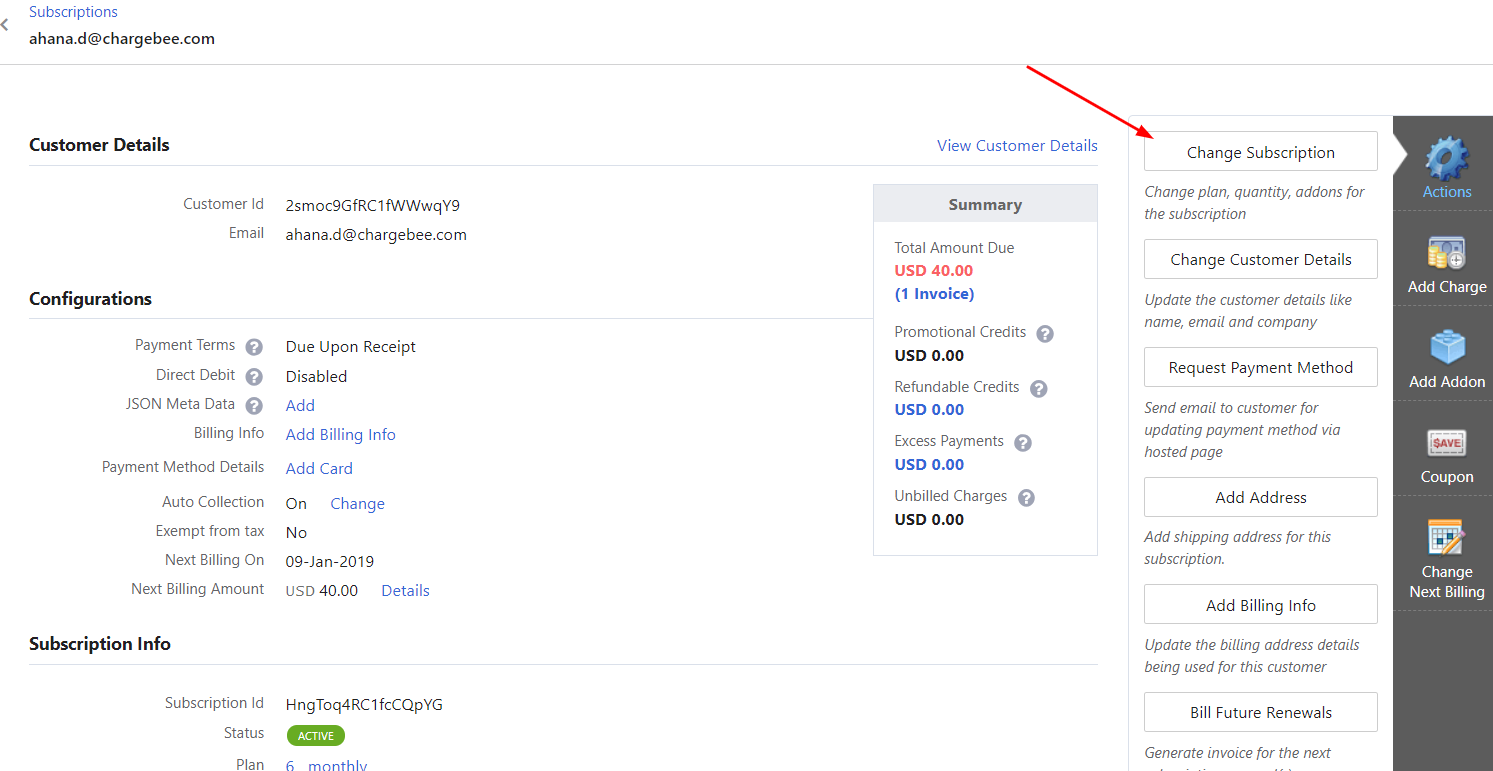The width and height of the screenshot is (1493, 771).
Task: Click the Add Billing Info link in Configurations
Action: pos(341,435)
